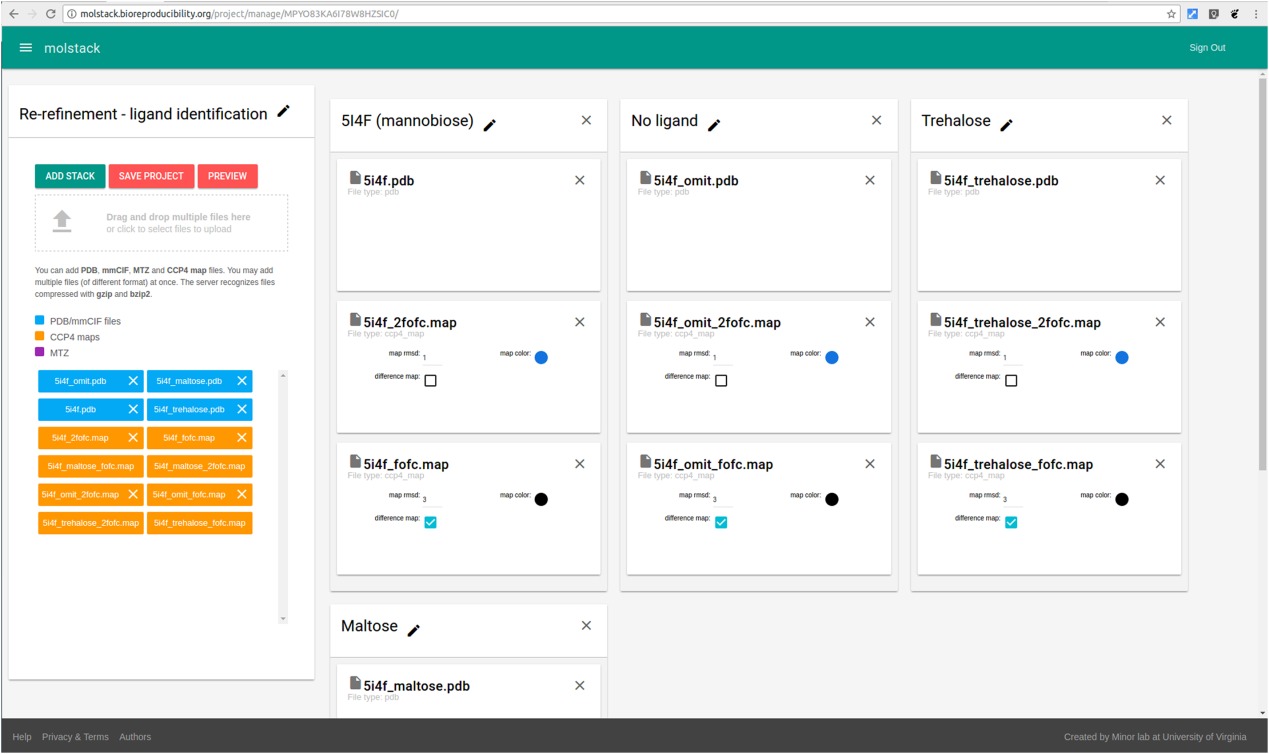Screen dimensions: 1269x754
Task: Delete 5i4f_fofc.map chip in file list
Action: [x=242, y=438]
